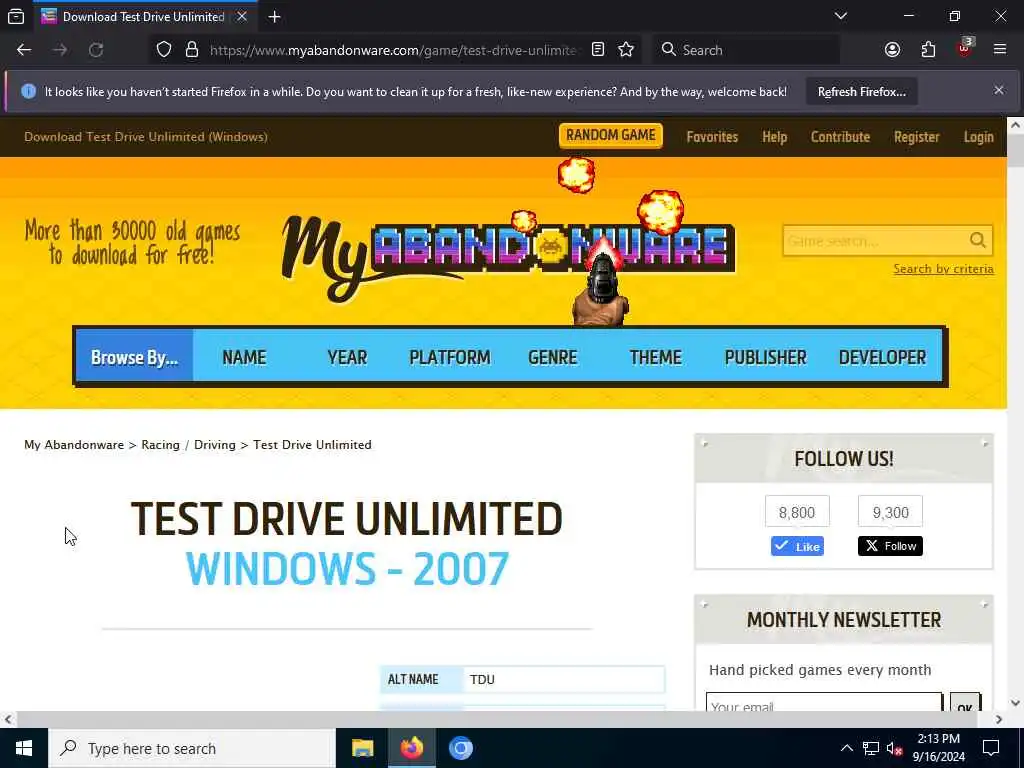Browse games by NAME
The width and height of the screenshot is (1024, 768).
pos(244,357)
